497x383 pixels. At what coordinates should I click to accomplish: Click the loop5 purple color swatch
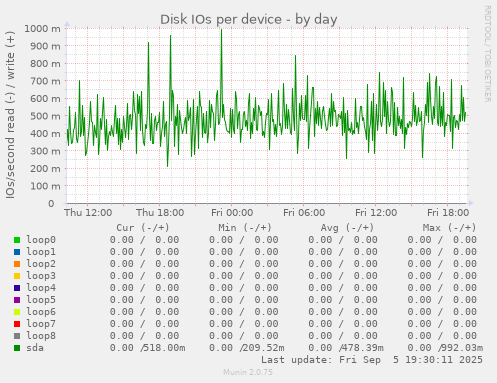point(17,300)
